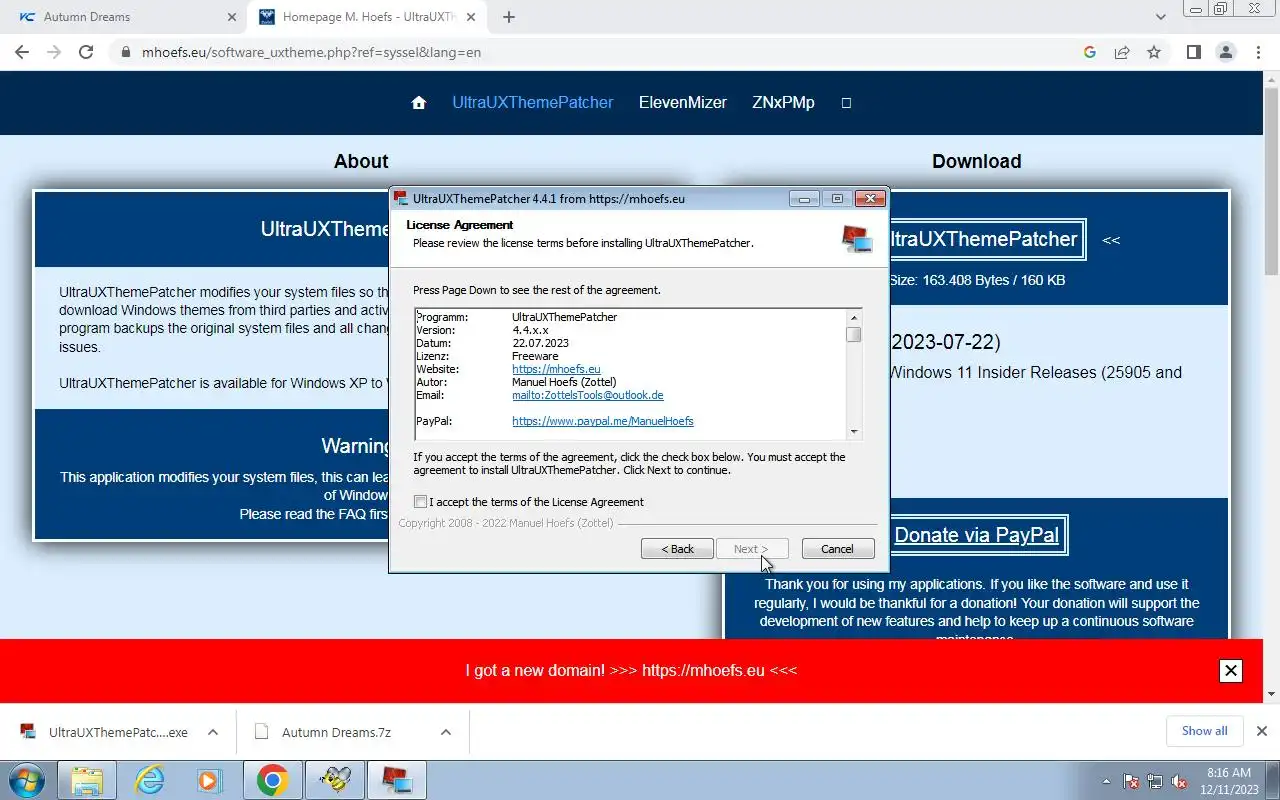Viewport: 1280px width, 800px height.
Task: Open the UltraUXThemePatcher nav menu item
Action: (532, 102)
